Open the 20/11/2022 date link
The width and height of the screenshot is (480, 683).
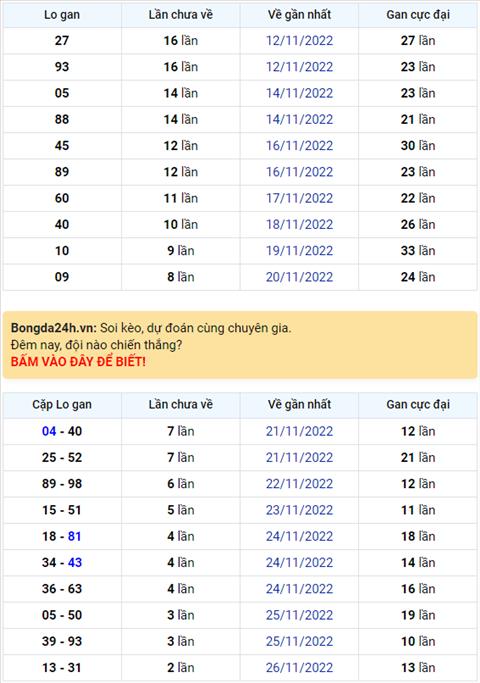pyautogui.click(x=299, y=277)
